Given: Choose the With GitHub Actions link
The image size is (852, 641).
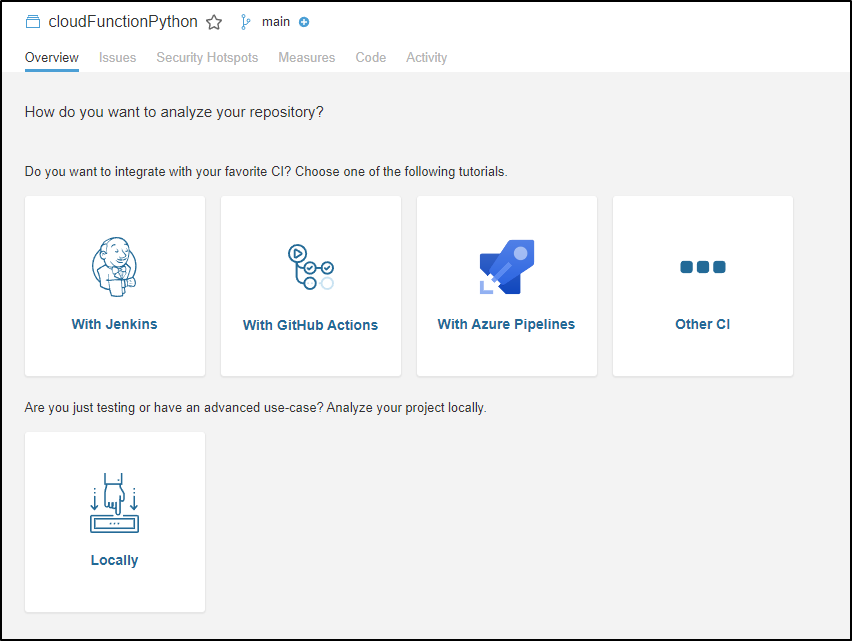Looking at the screenshot, I should (x=310, y=325).
